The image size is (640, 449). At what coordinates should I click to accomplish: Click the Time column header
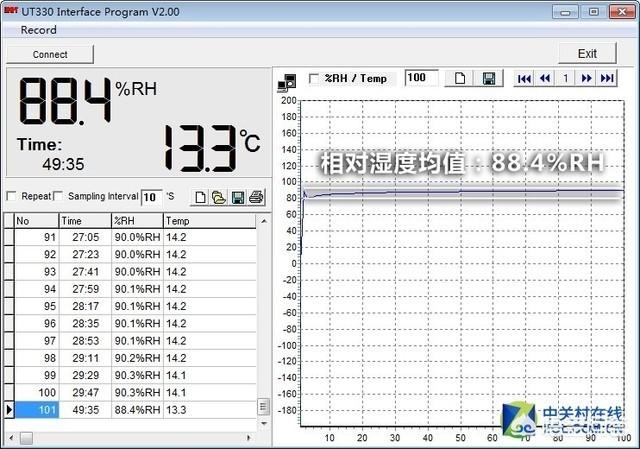tap(85, 221)
